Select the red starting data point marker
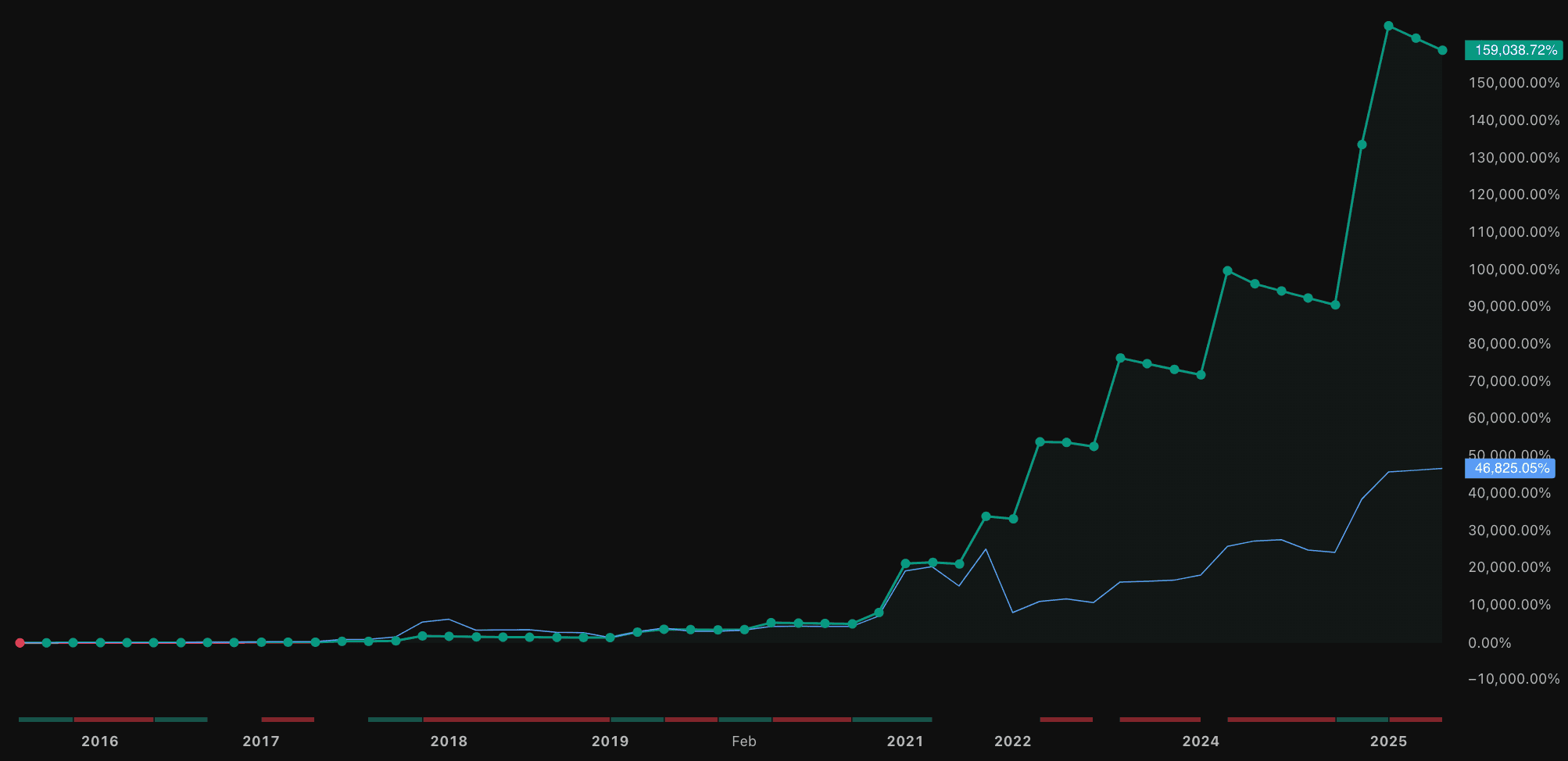 tap(19, 642)
